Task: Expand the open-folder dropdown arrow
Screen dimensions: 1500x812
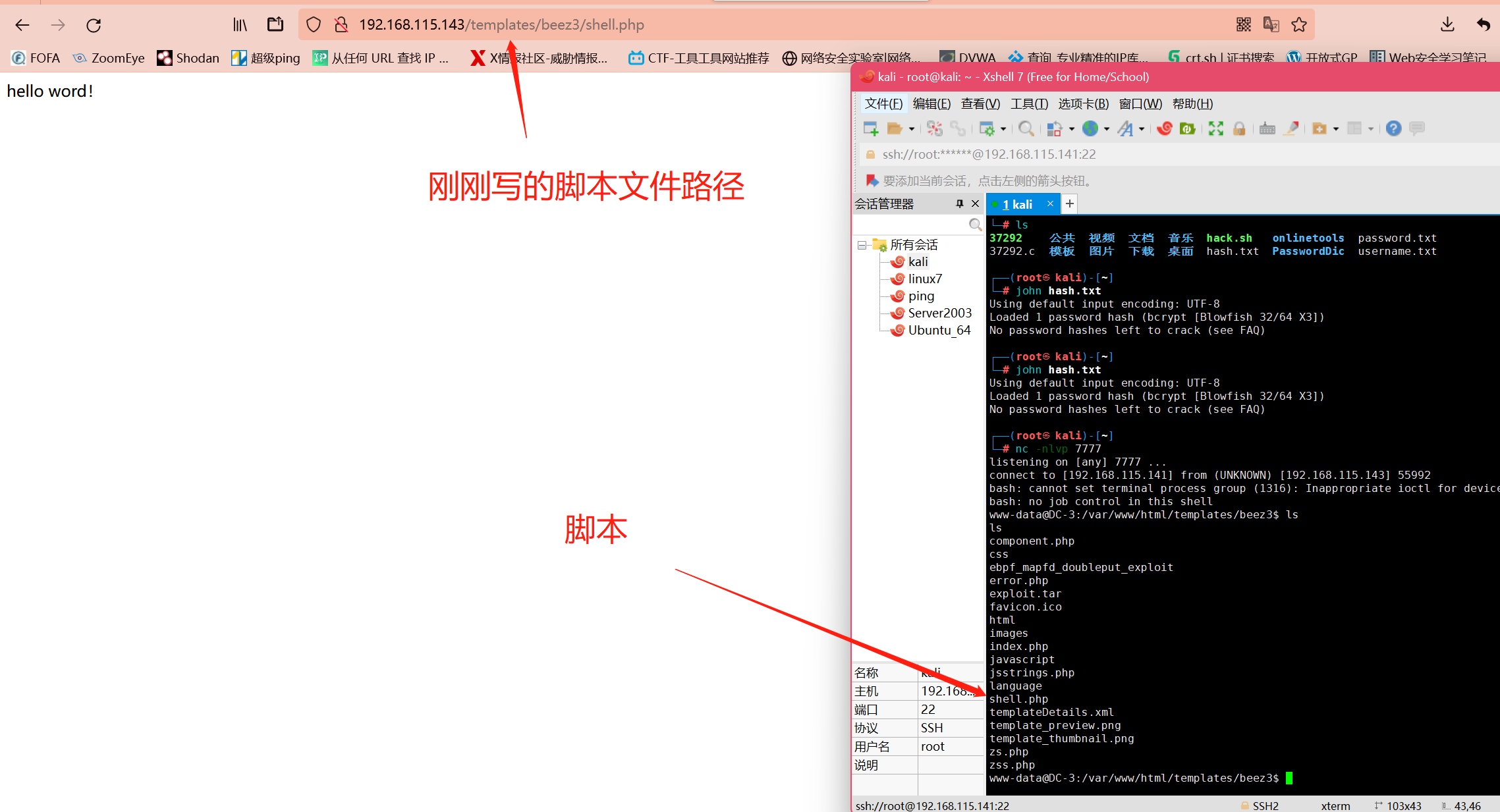Action: 912,129
